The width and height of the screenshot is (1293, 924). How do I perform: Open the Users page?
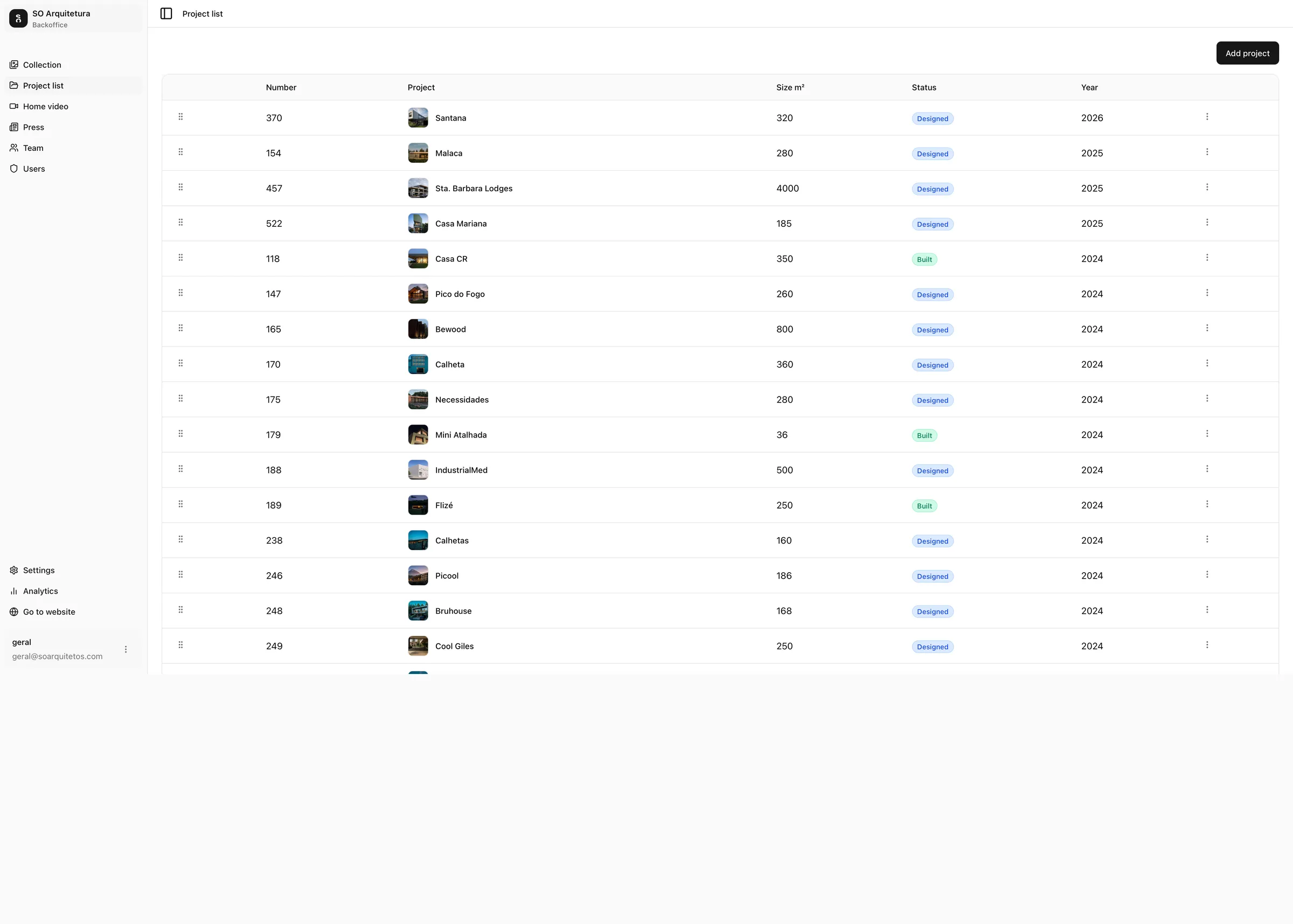(74, 169)
